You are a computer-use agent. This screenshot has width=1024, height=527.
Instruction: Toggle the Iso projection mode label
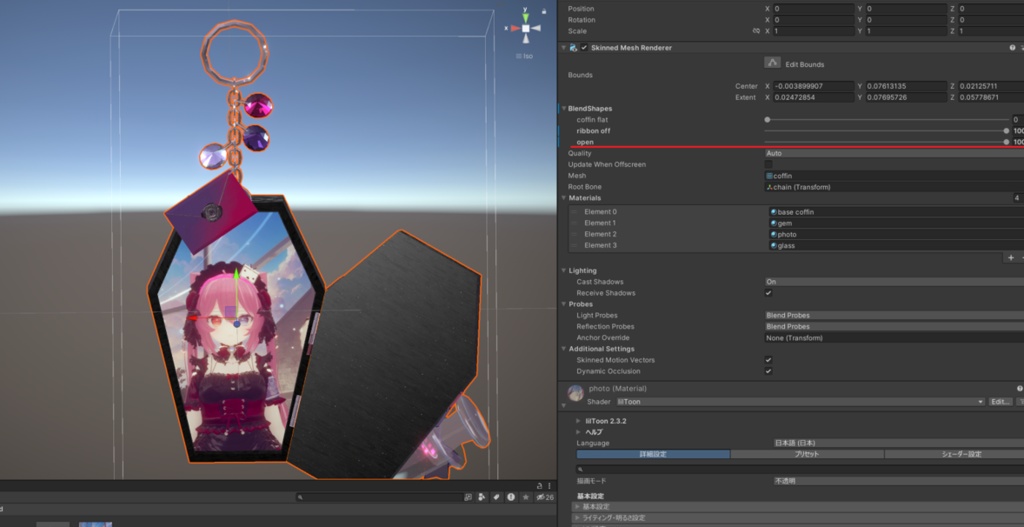[x=524, y=56]
